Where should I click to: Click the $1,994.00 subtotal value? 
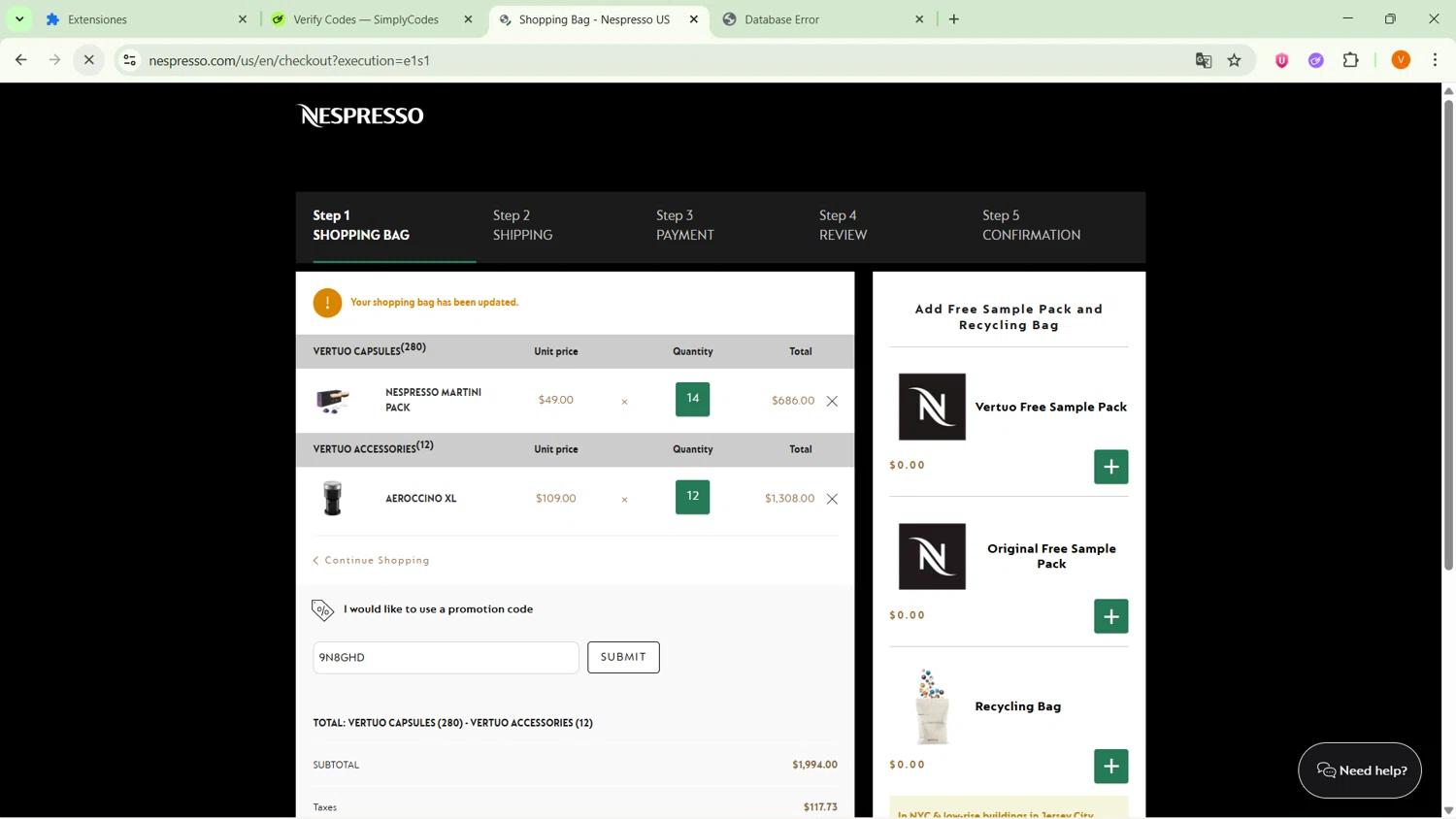pos(814,765)
